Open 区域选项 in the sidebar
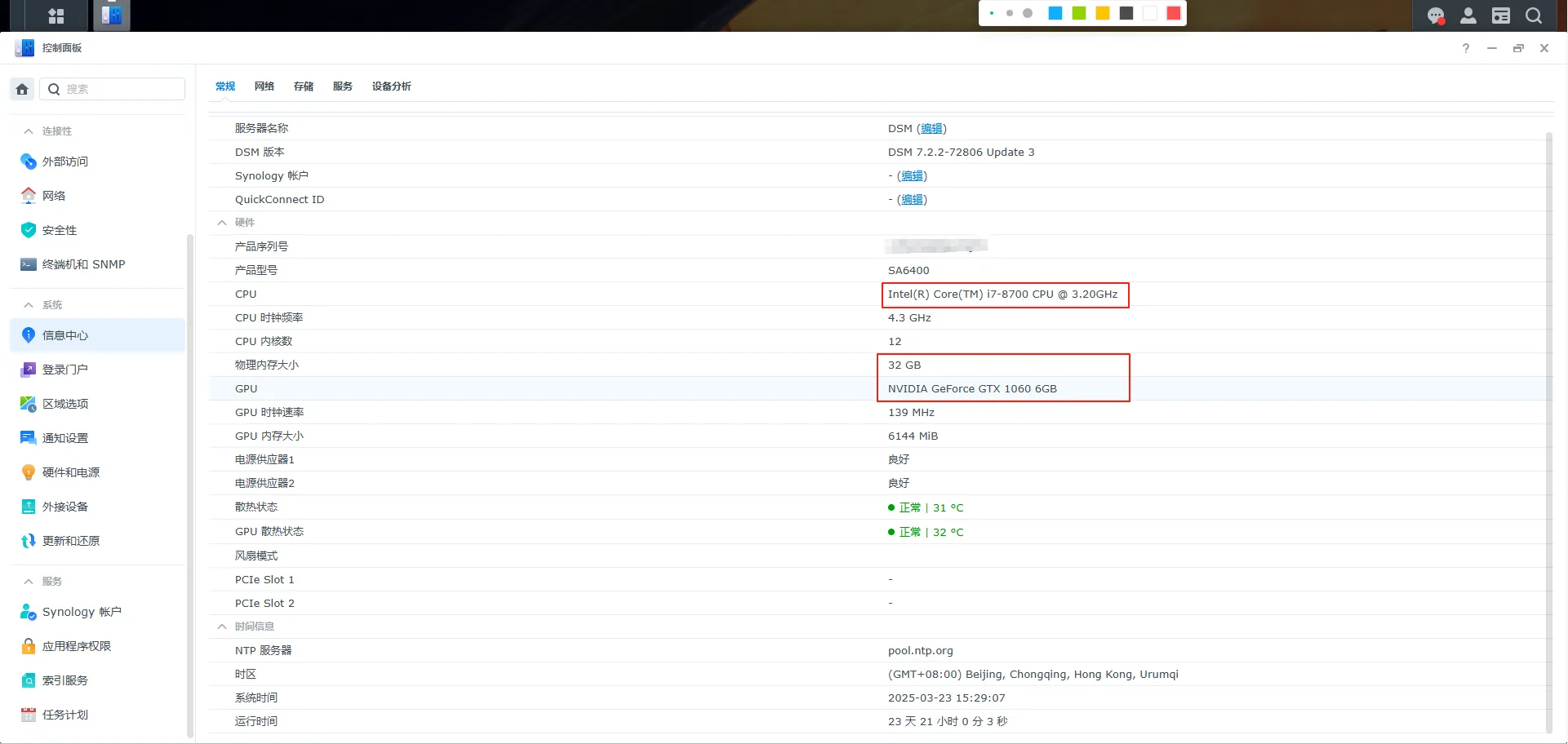The image size is (1568, 744). (98, 404)
